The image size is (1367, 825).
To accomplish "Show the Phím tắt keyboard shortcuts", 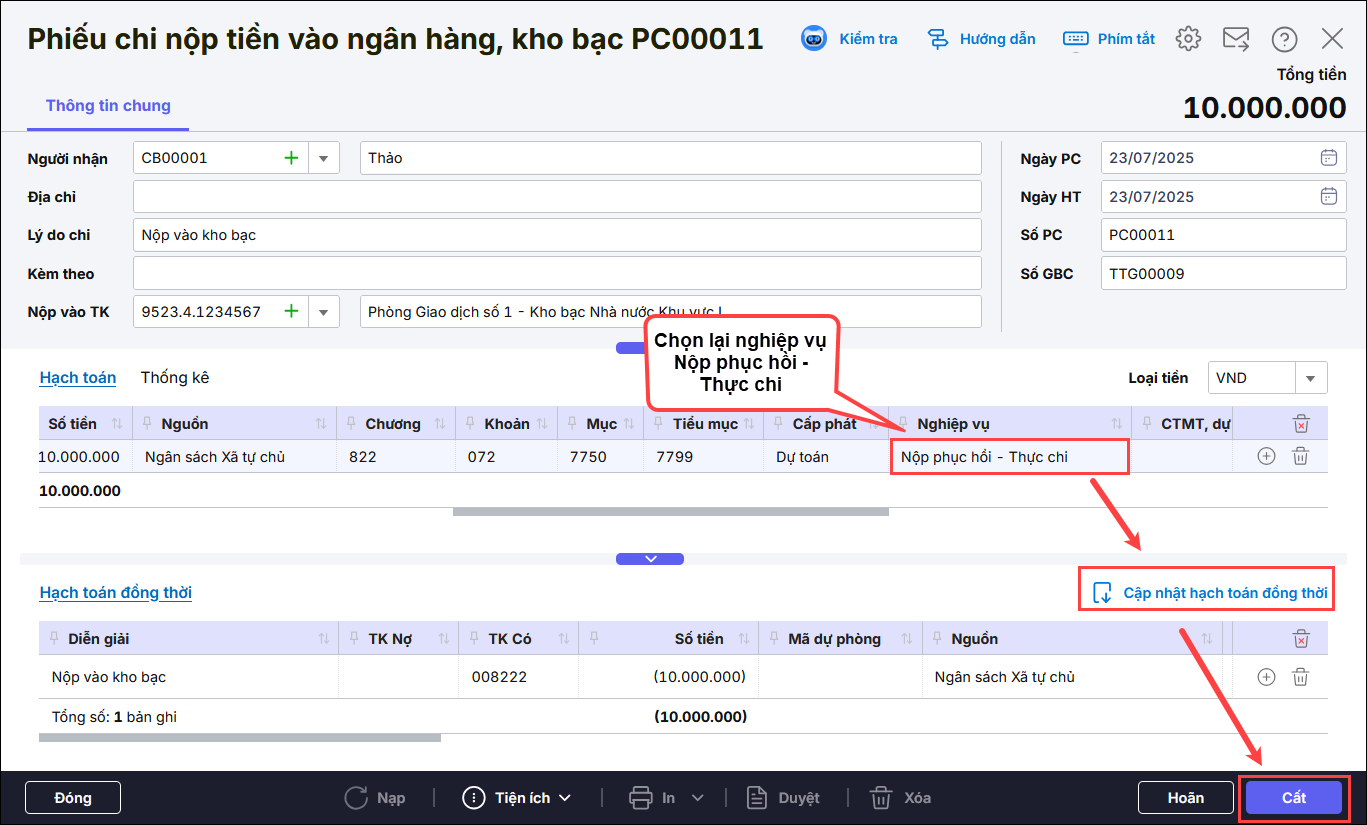I will tap(1109, 39).
